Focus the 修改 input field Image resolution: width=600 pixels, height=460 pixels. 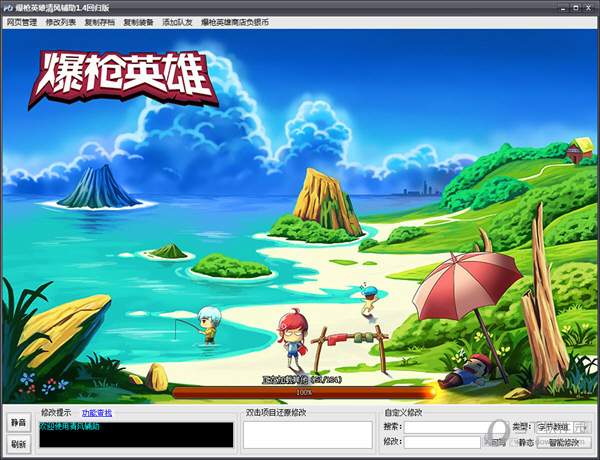[442, 442]
